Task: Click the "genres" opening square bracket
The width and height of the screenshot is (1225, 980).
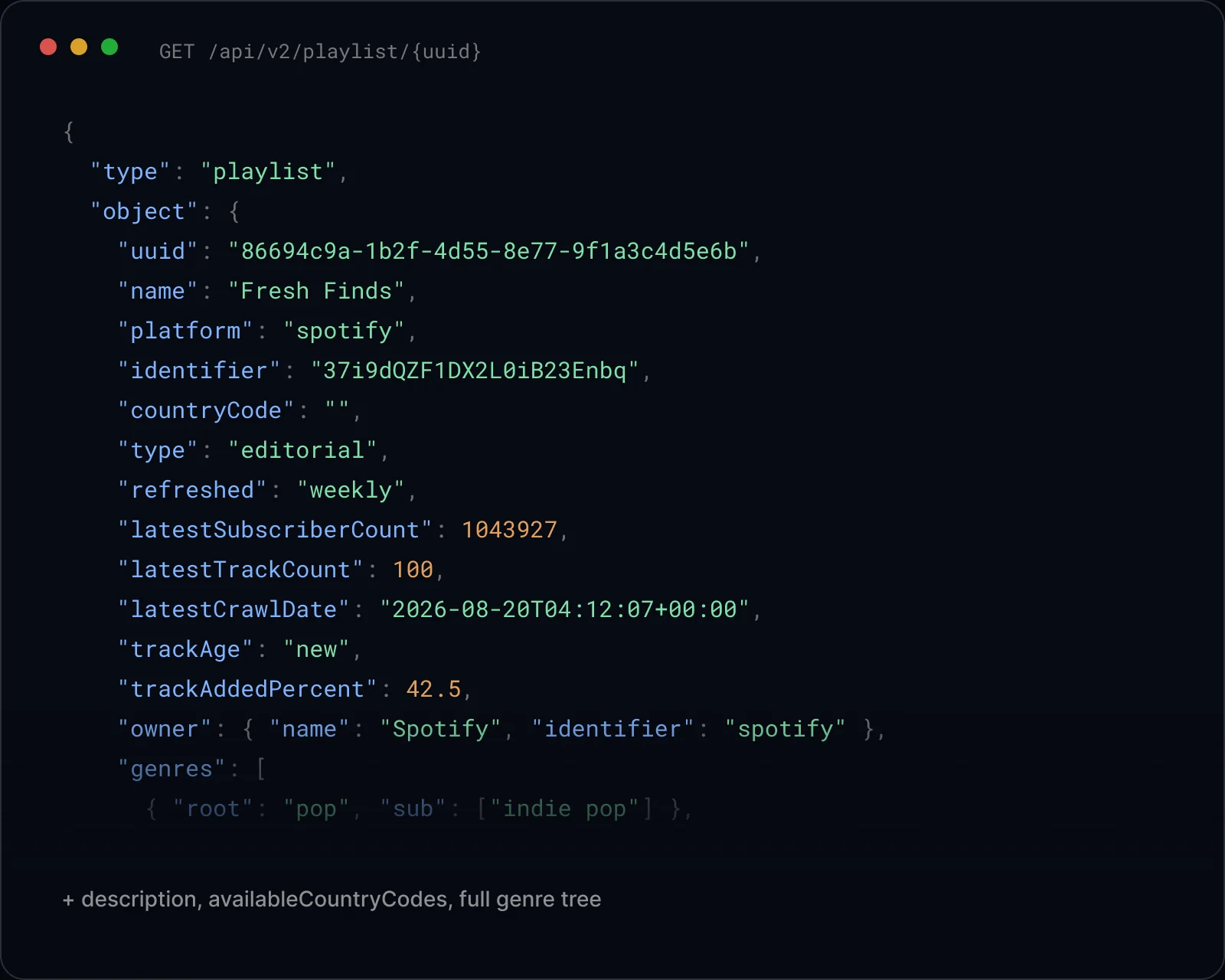Action: 261,769
